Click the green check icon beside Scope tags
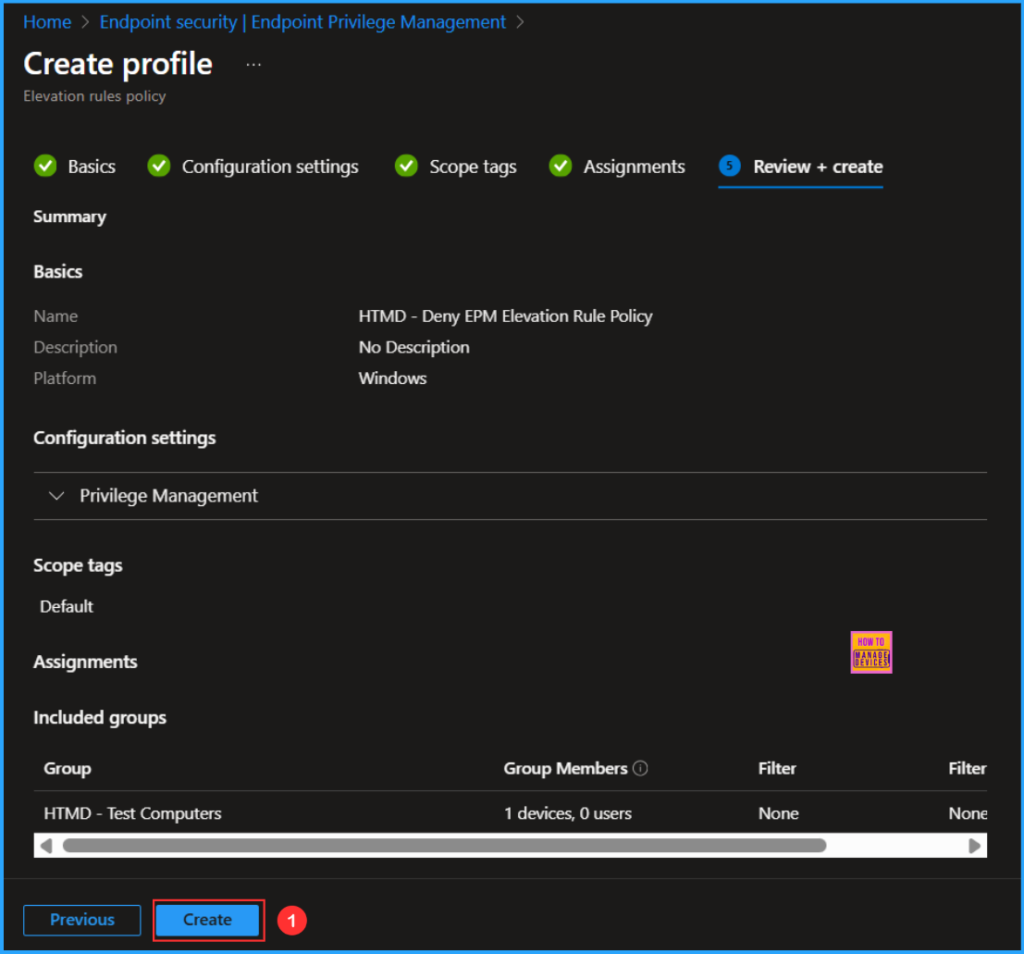 (x=406, y=166)
